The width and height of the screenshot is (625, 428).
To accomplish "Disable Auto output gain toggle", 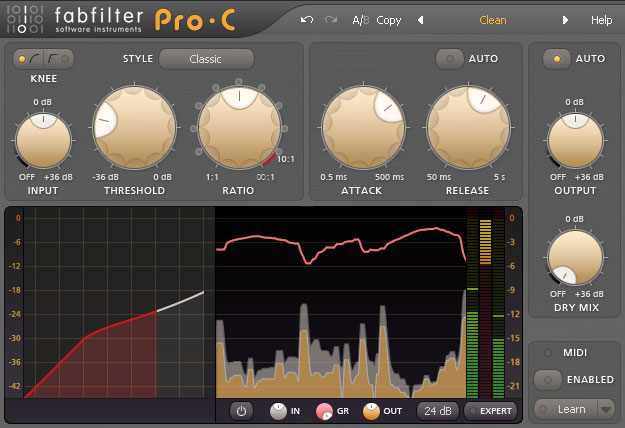I will click(x=556, y=59).
